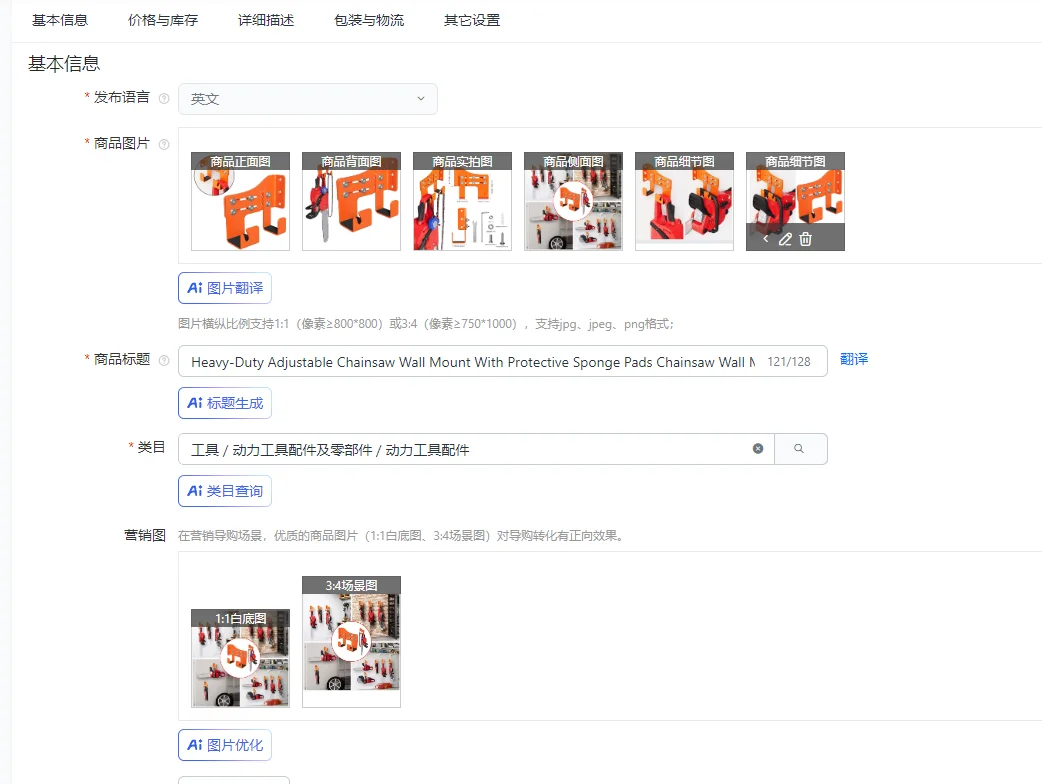Screen dimensions: 1042x784
Task: Open the 详细描述 tab
Action: 266,21
